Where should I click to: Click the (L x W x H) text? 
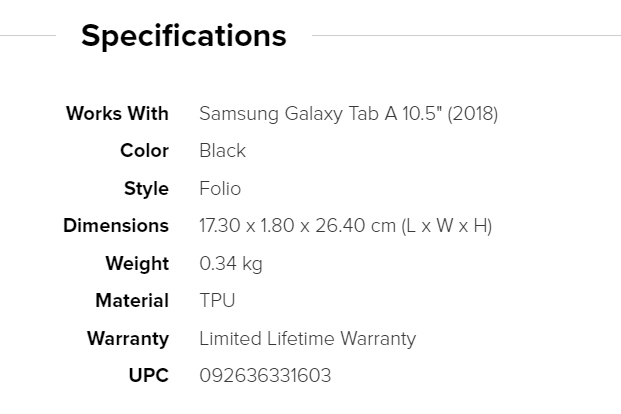[447, 226]
